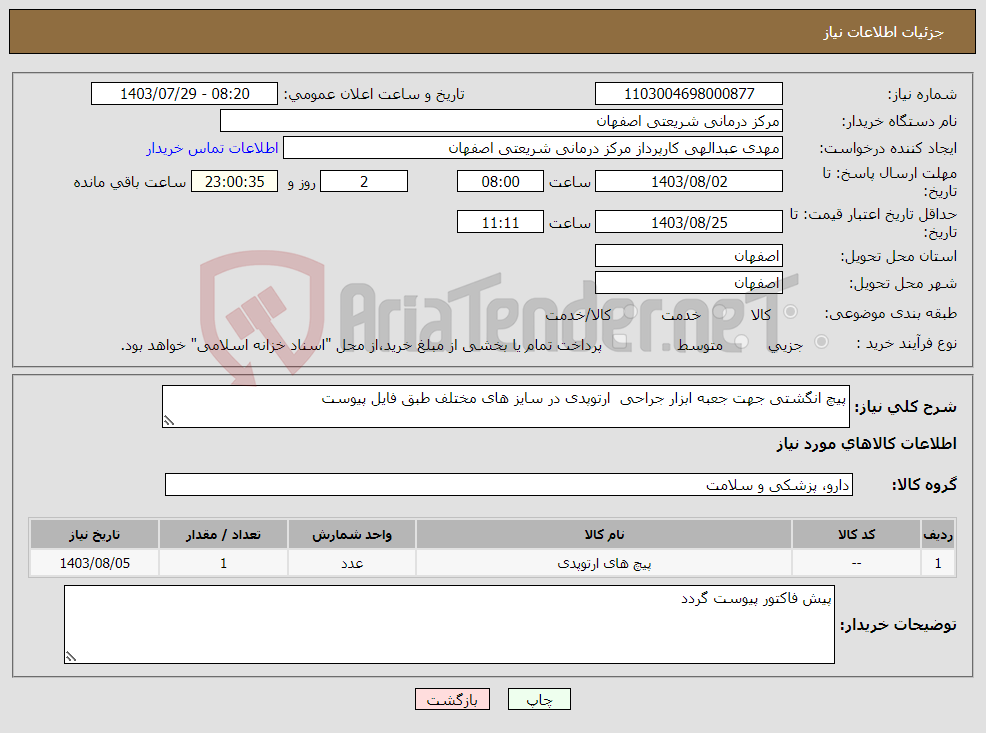Image resolution: width=986 pixels, height=733 pixels.
Task: Select the متوسط purchase type radio
Action: (741, 341)
